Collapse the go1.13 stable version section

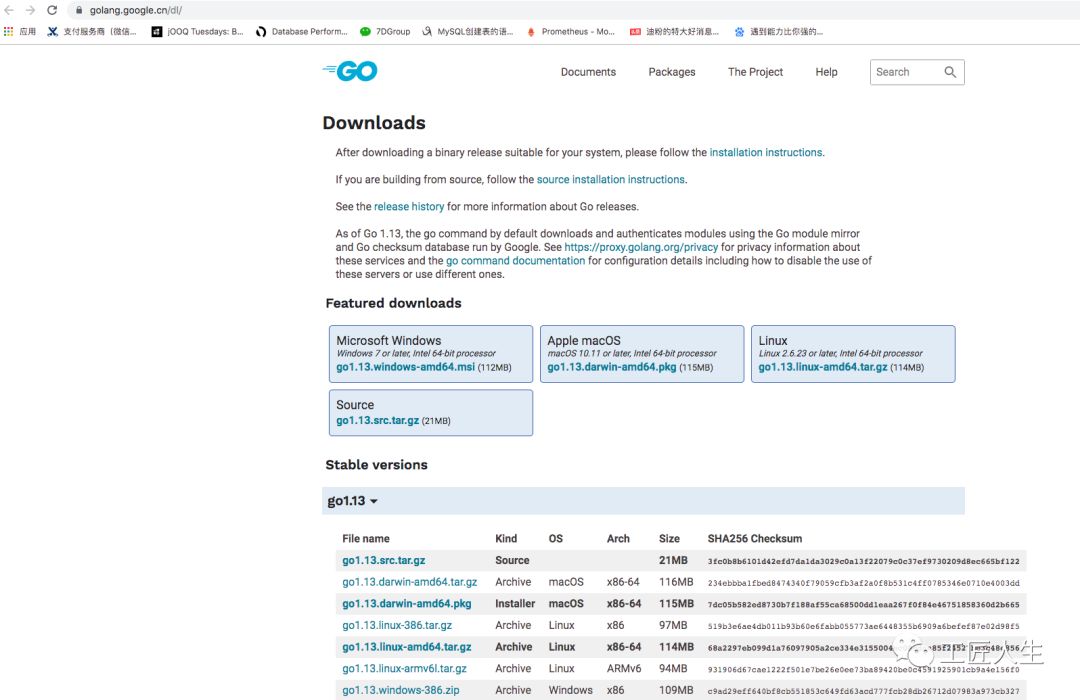coord(353,501)
